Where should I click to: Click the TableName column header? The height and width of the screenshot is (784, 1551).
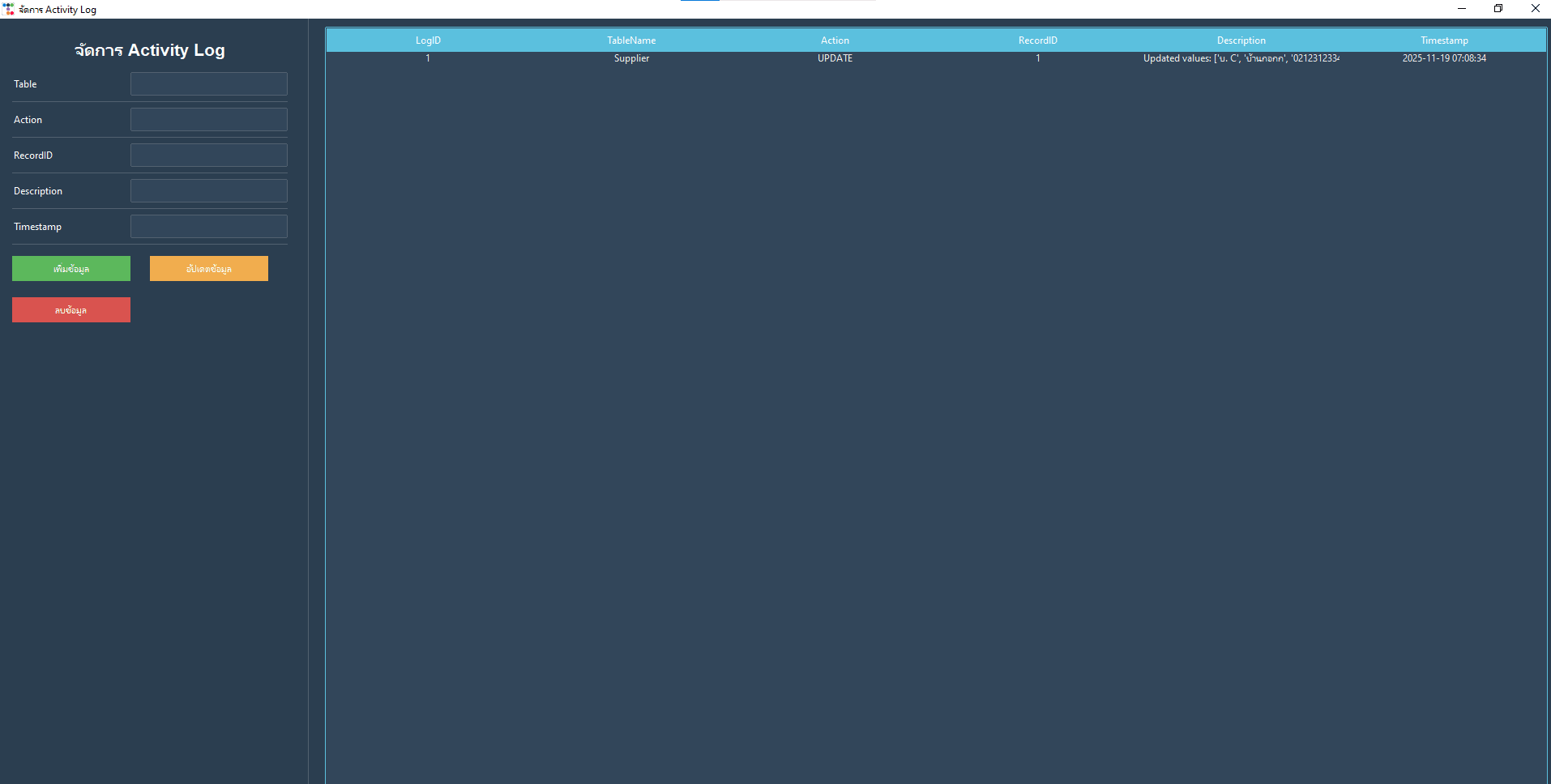tap(631, 40)
